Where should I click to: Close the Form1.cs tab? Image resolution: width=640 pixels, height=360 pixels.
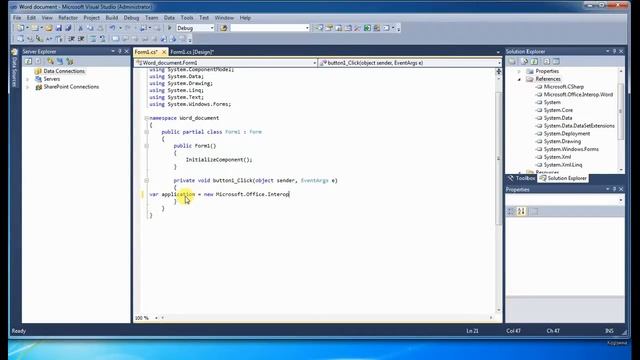click(164, 52)
